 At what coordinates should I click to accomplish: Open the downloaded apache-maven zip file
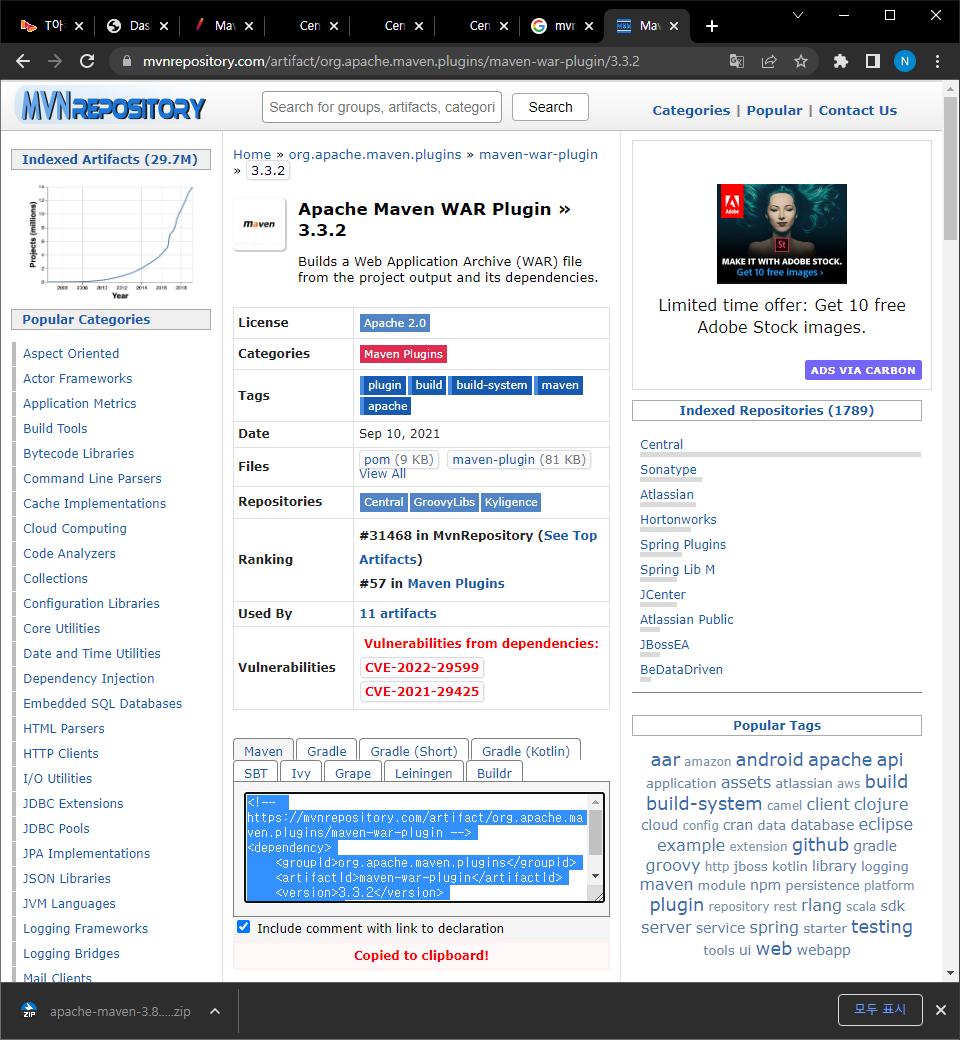tap(106, 1011)
